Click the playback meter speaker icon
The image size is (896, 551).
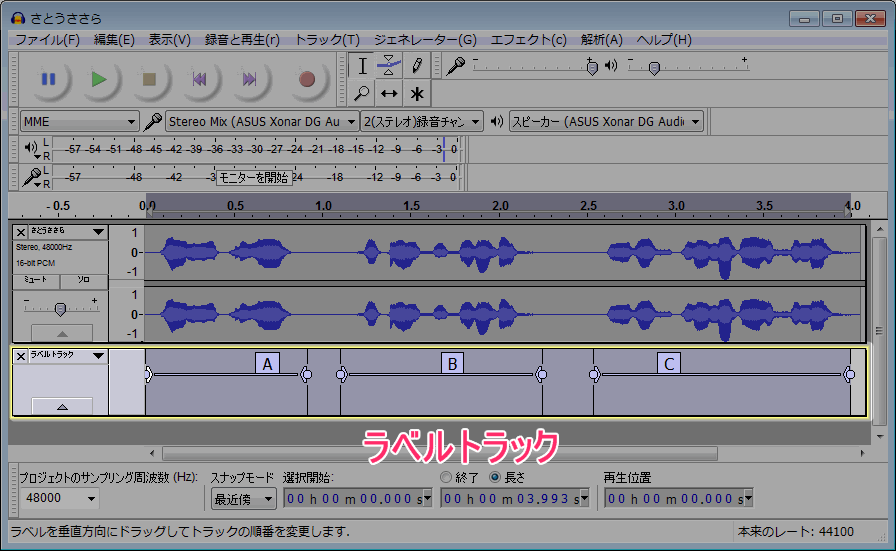pyautogui.click(x=31, y=147)
